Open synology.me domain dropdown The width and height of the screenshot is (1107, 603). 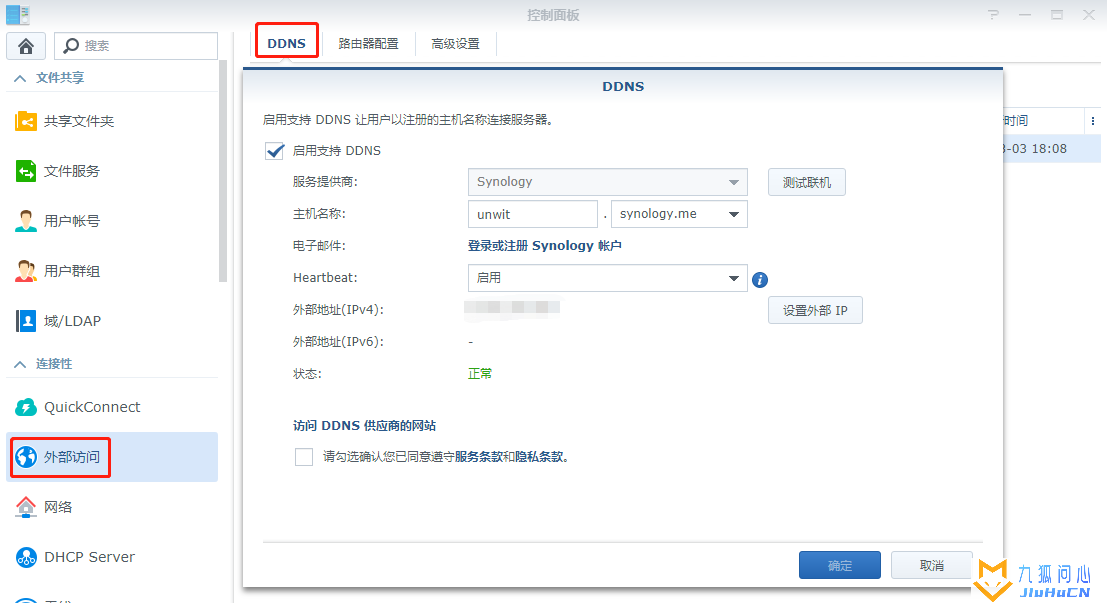678,214
